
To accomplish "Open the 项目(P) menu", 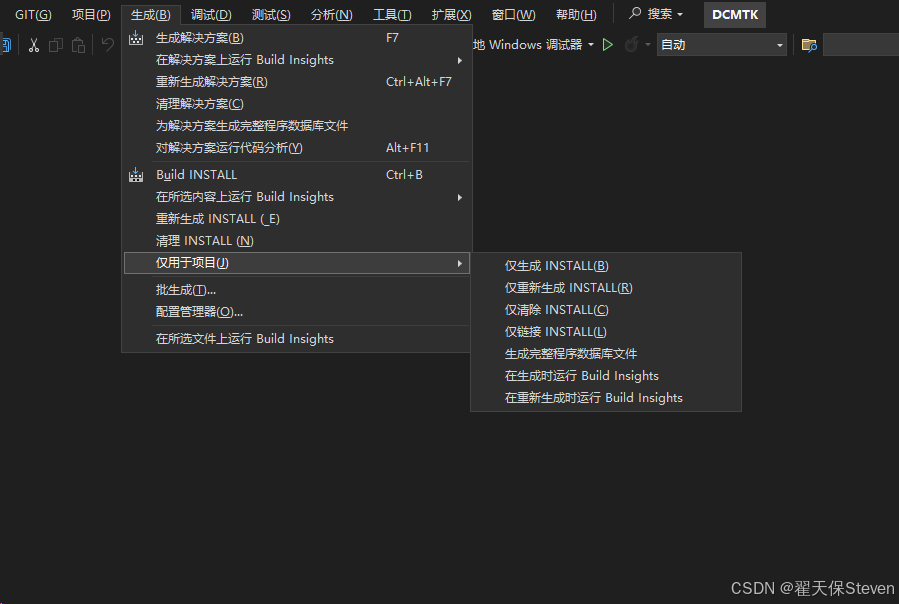I will 91,14.
